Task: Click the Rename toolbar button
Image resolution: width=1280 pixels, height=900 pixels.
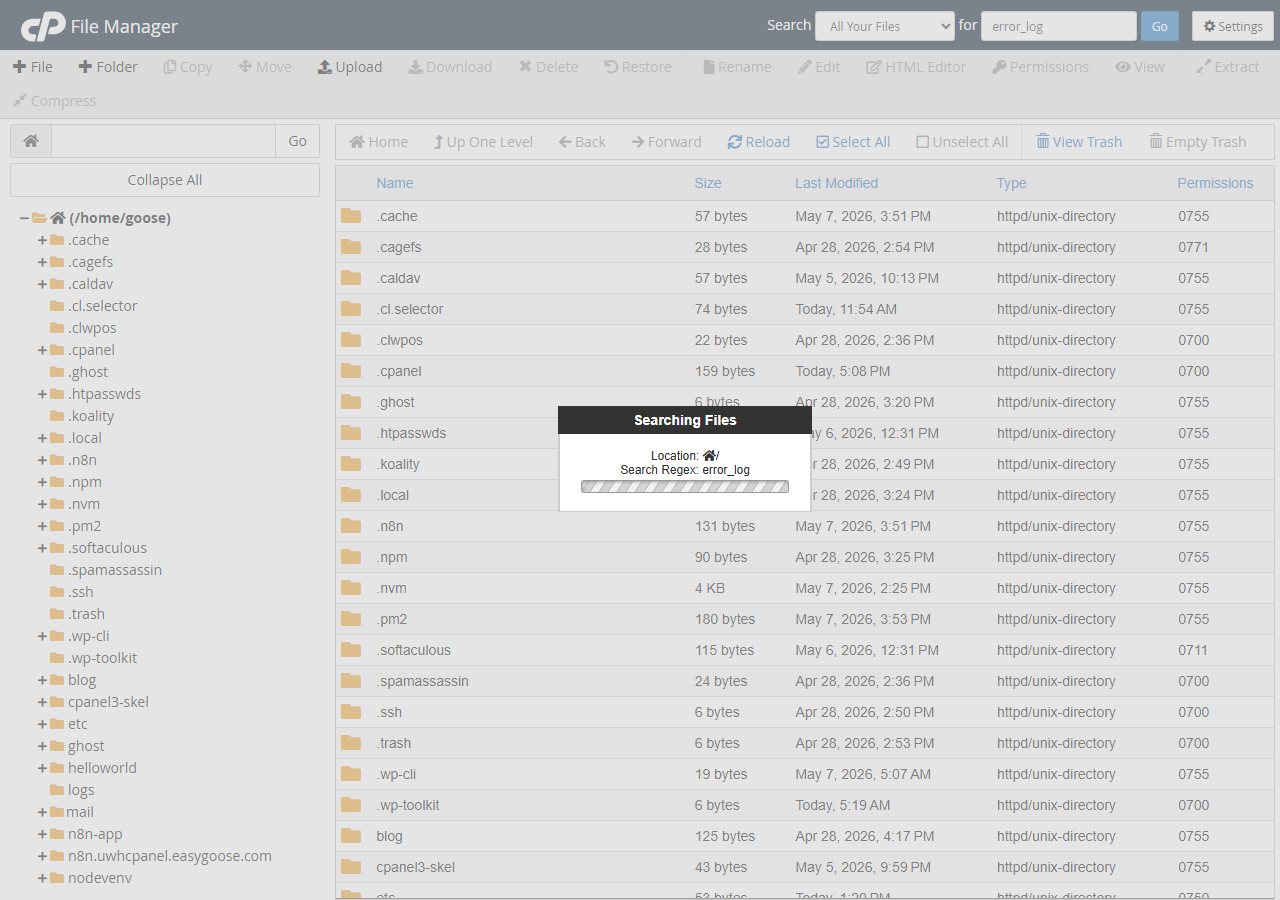Action: [x=737, y=67]
